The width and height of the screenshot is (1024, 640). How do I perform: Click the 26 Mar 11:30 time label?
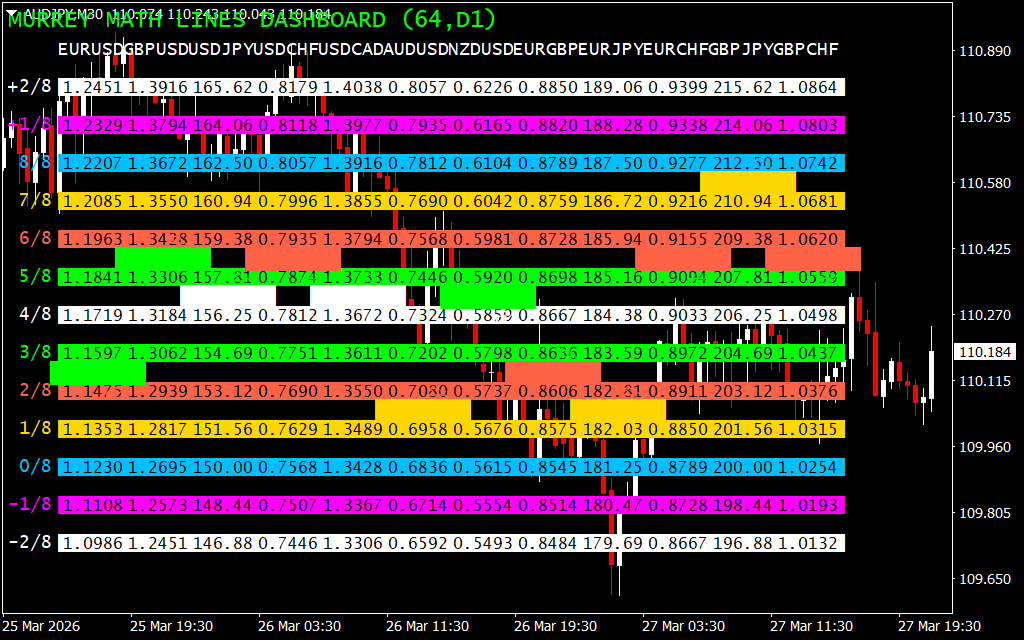click(x=427, y=625)
